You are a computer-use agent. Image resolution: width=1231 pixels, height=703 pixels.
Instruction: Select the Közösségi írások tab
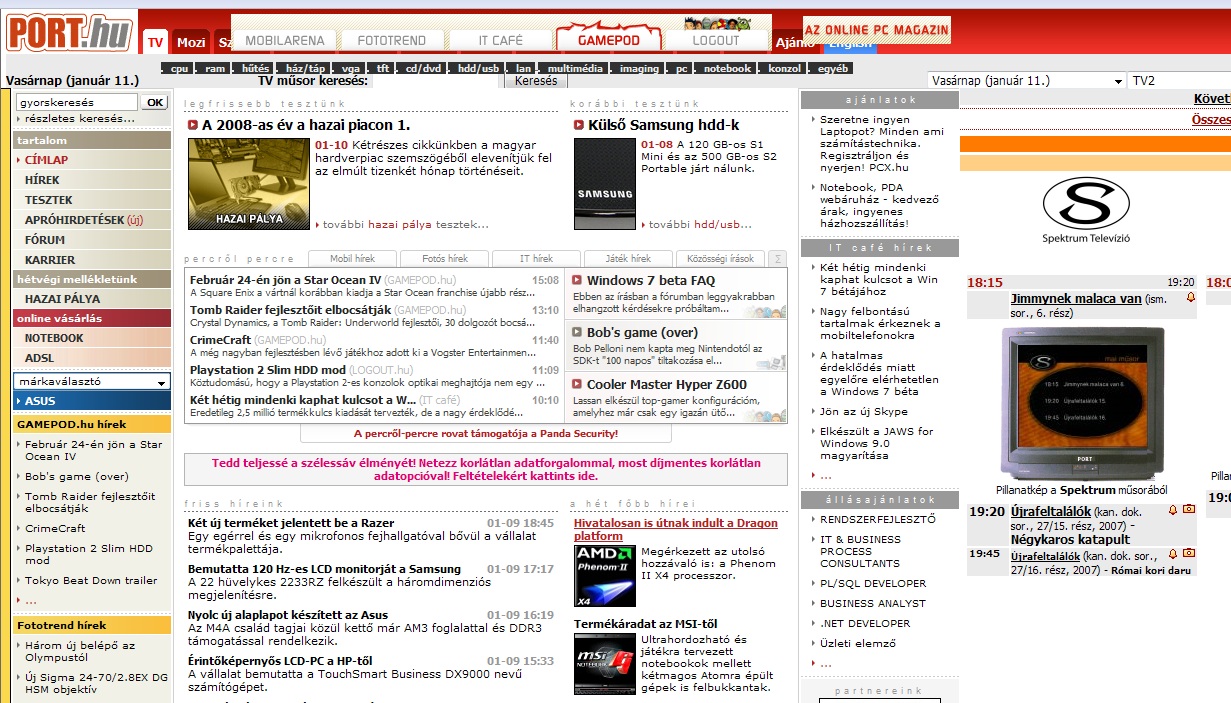(721, 258)
